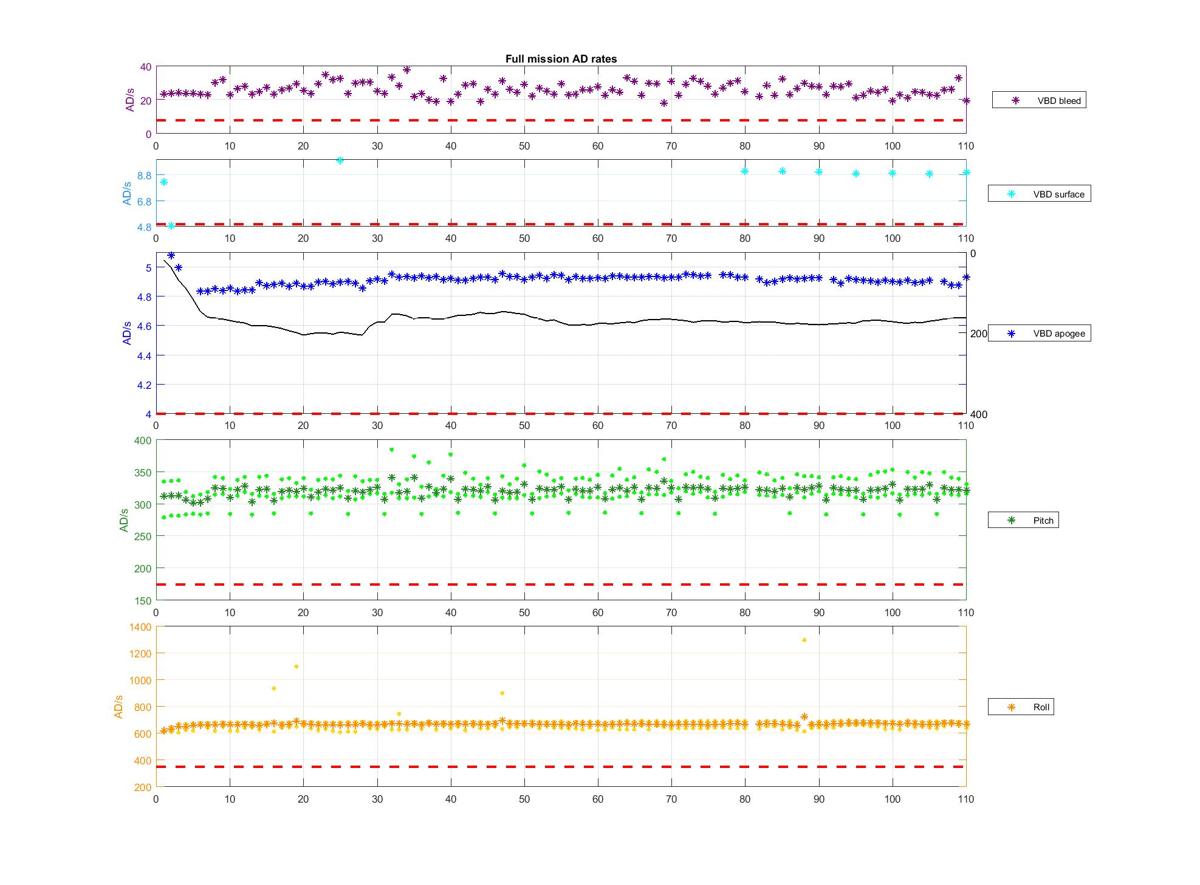This screenshot has height=885, width=1200.
Task: Click the 4.2 y-axis tick label
Action: 145,385
